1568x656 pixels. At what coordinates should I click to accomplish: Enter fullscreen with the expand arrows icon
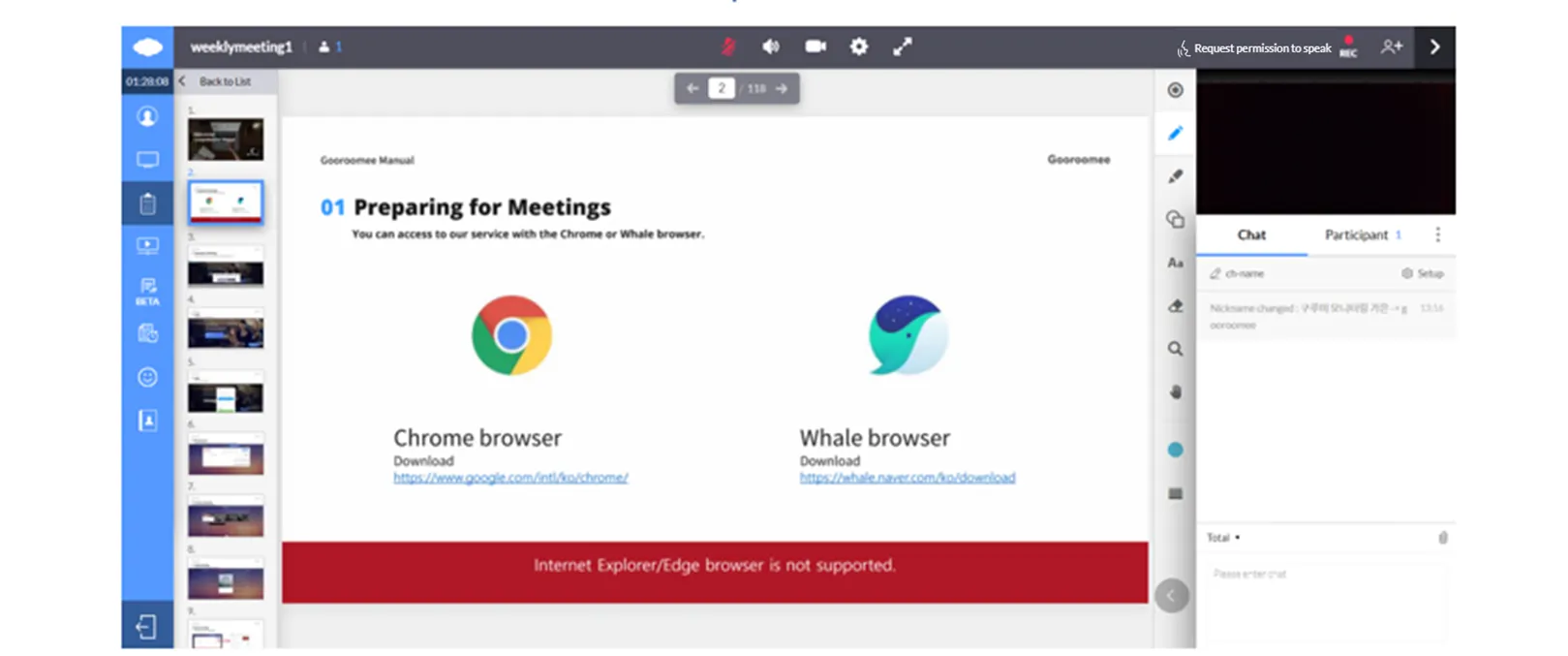coord(903,47)
